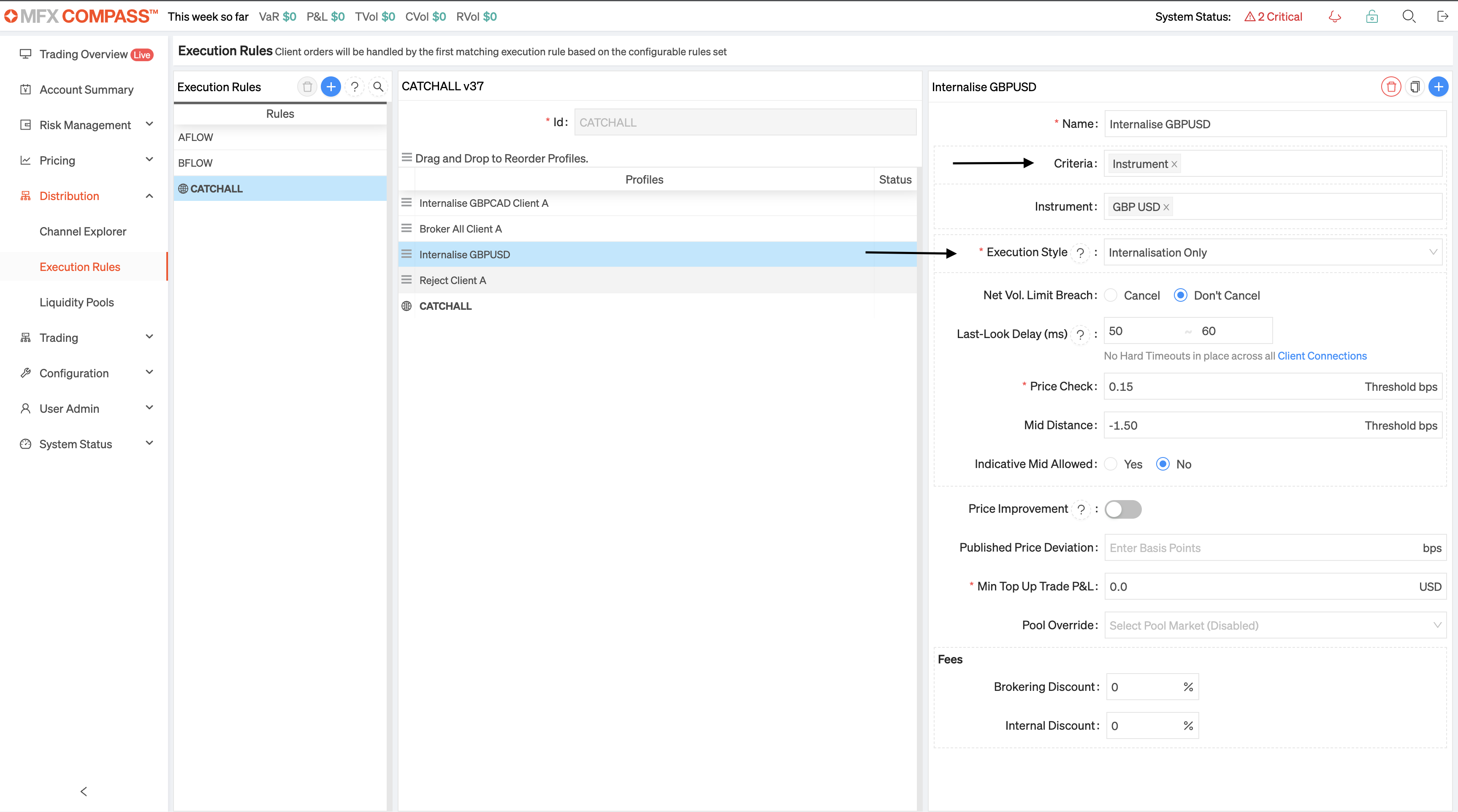
Task: Open Execution Rules submenu item
Action: click(x=80, y=267)
